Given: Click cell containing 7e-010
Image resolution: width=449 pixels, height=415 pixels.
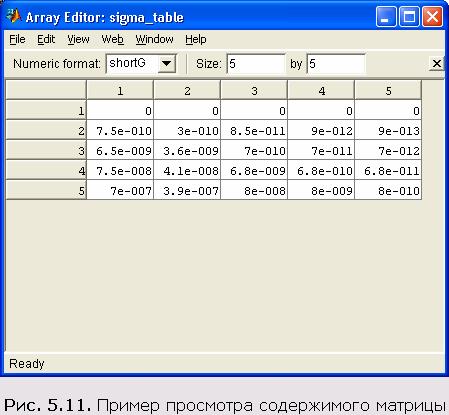Looking at the screenshot, I should point(254,150).
